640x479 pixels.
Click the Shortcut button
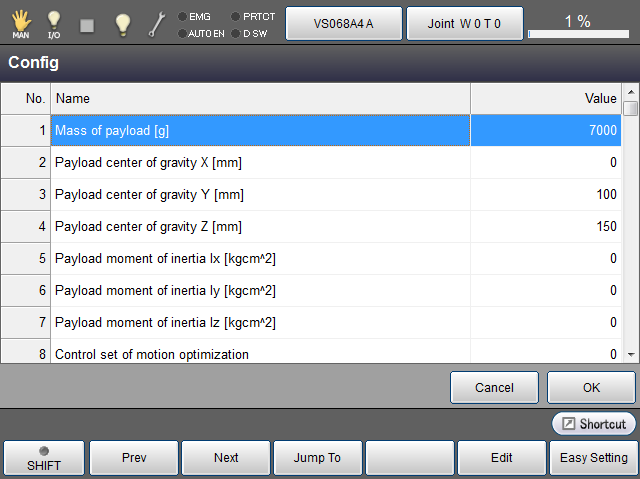click(593, 424)
